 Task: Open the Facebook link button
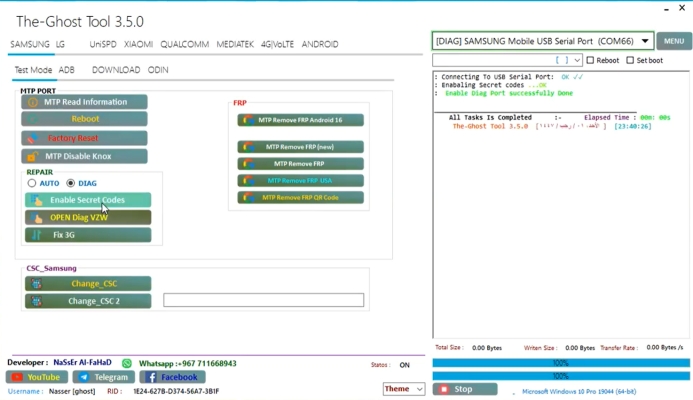pos(172,377)
